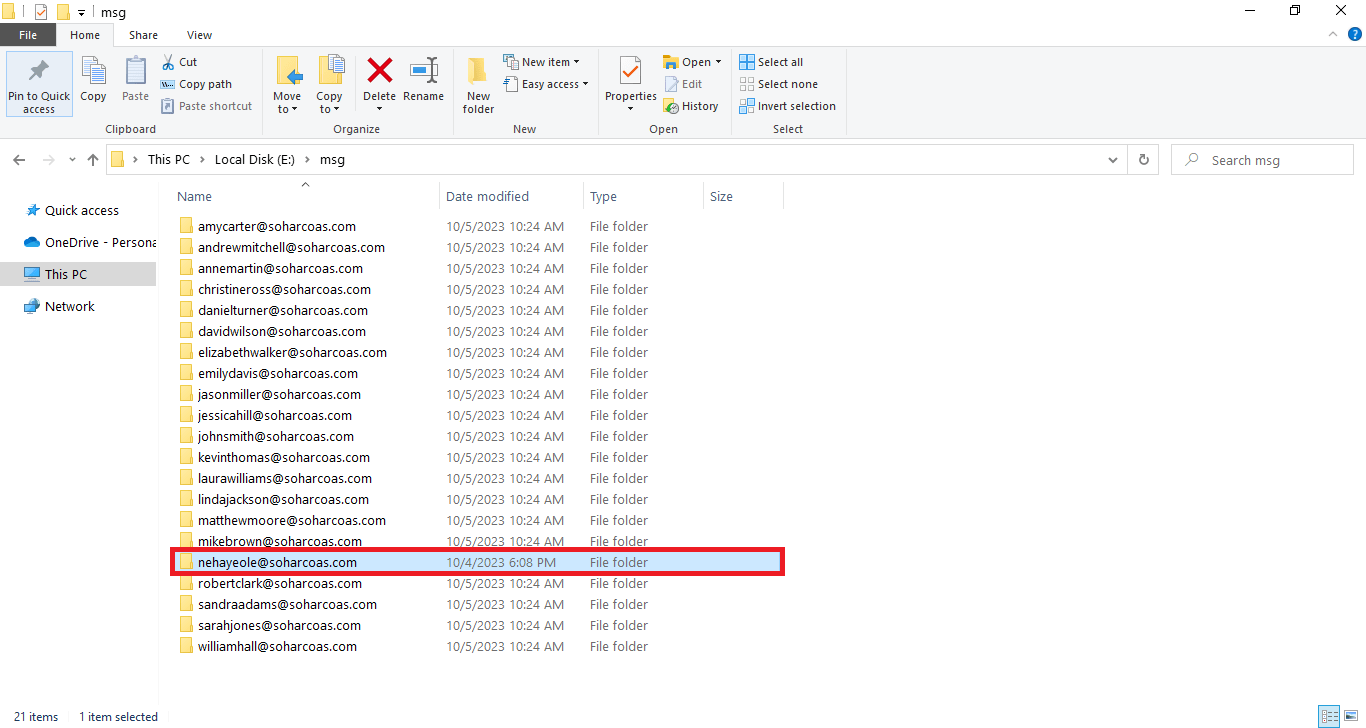Image resolution: width=1366 pixels, height=728 pixels.
Task: Show the History of the selected item
Action: [691, 106]
